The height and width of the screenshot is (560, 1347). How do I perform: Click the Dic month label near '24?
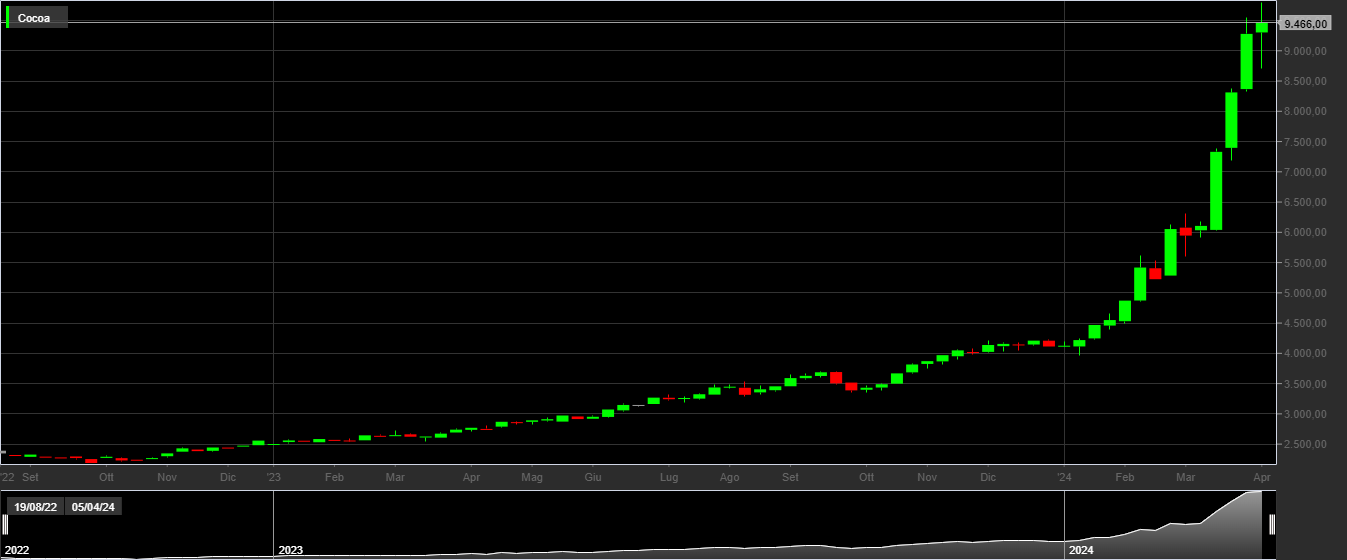click(x=988, y=478)
